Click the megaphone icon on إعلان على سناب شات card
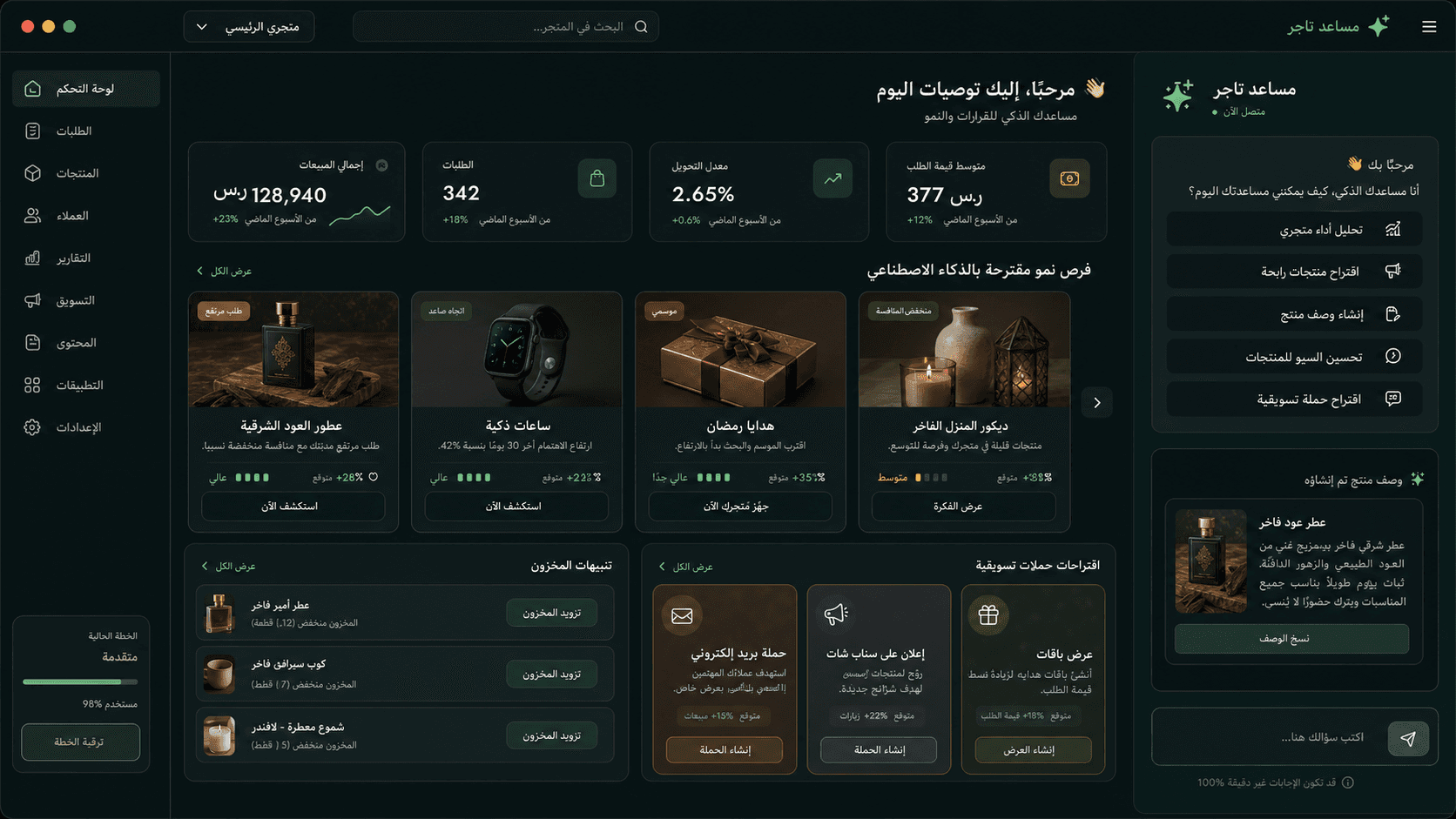The image size is (1456, 819). (836, 614)
